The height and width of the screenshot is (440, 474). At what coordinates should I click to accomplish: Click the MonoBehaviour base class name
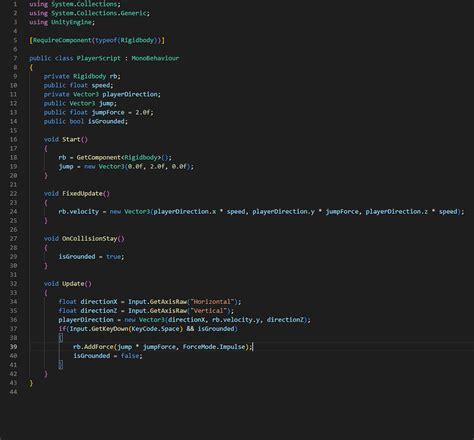click(x=155, y=58)
